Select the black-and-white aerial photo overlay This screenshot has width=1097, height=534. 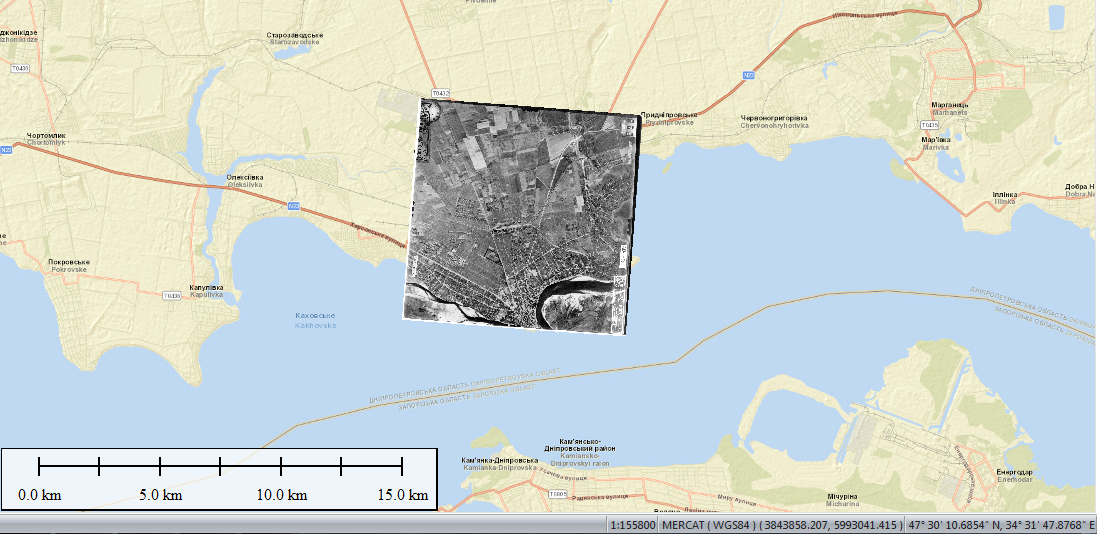(x=520, y=215)
